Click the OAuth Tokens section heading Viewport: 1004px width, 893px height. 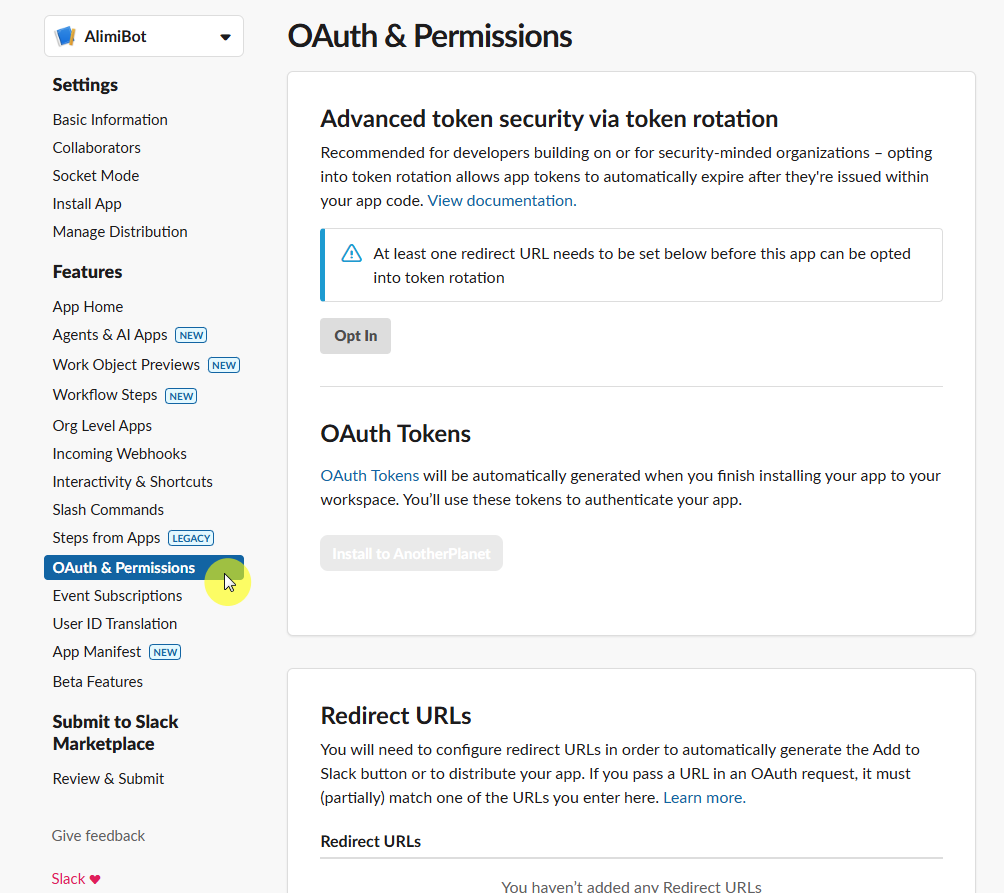[396, 434]
